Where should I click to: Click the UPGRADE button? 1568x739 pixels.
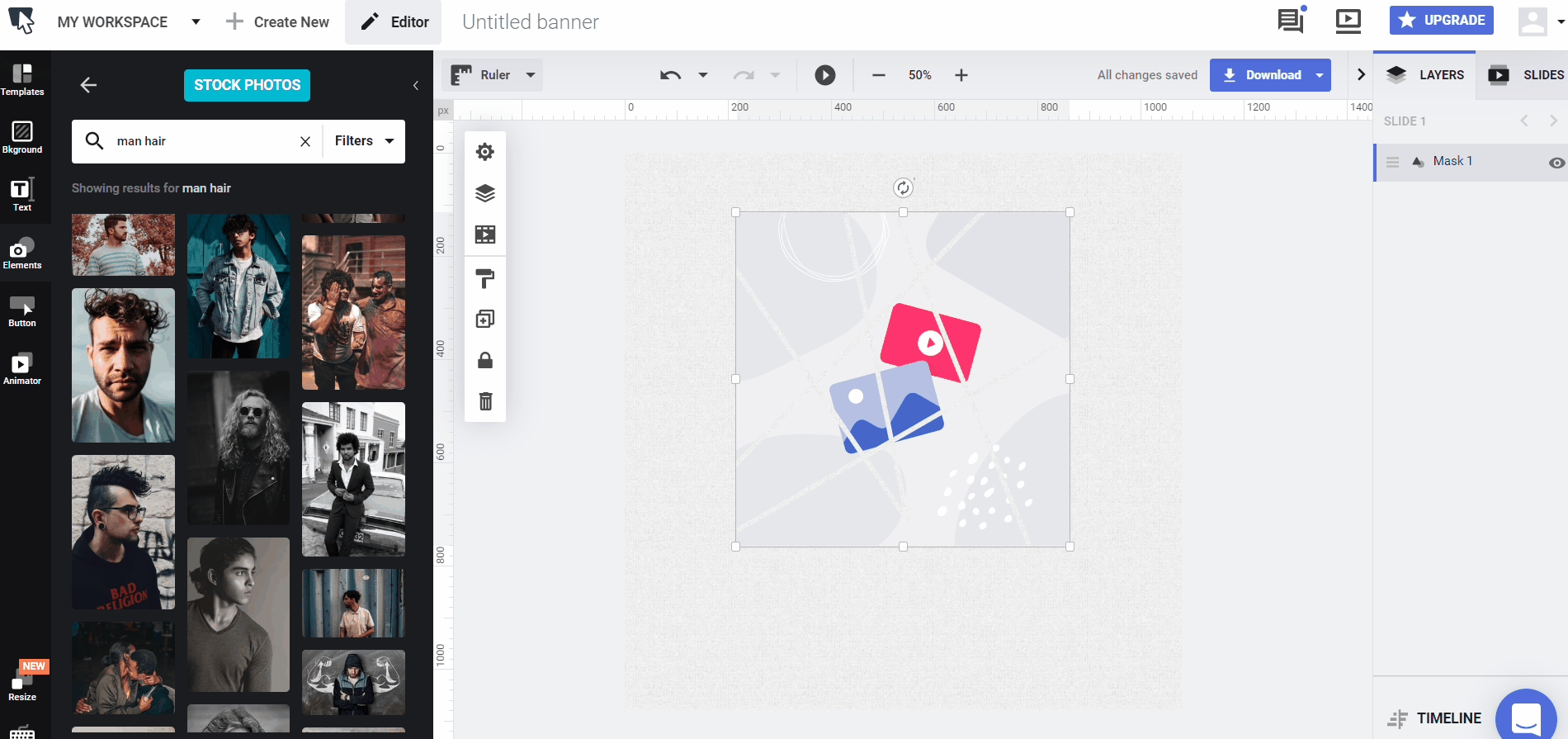click(x=1441, y=21)
